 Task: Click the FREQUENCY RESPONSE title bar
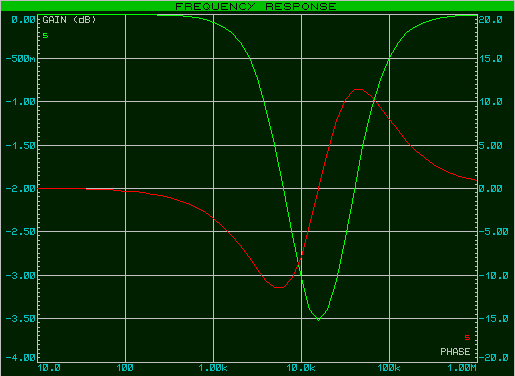click(257, 6)
